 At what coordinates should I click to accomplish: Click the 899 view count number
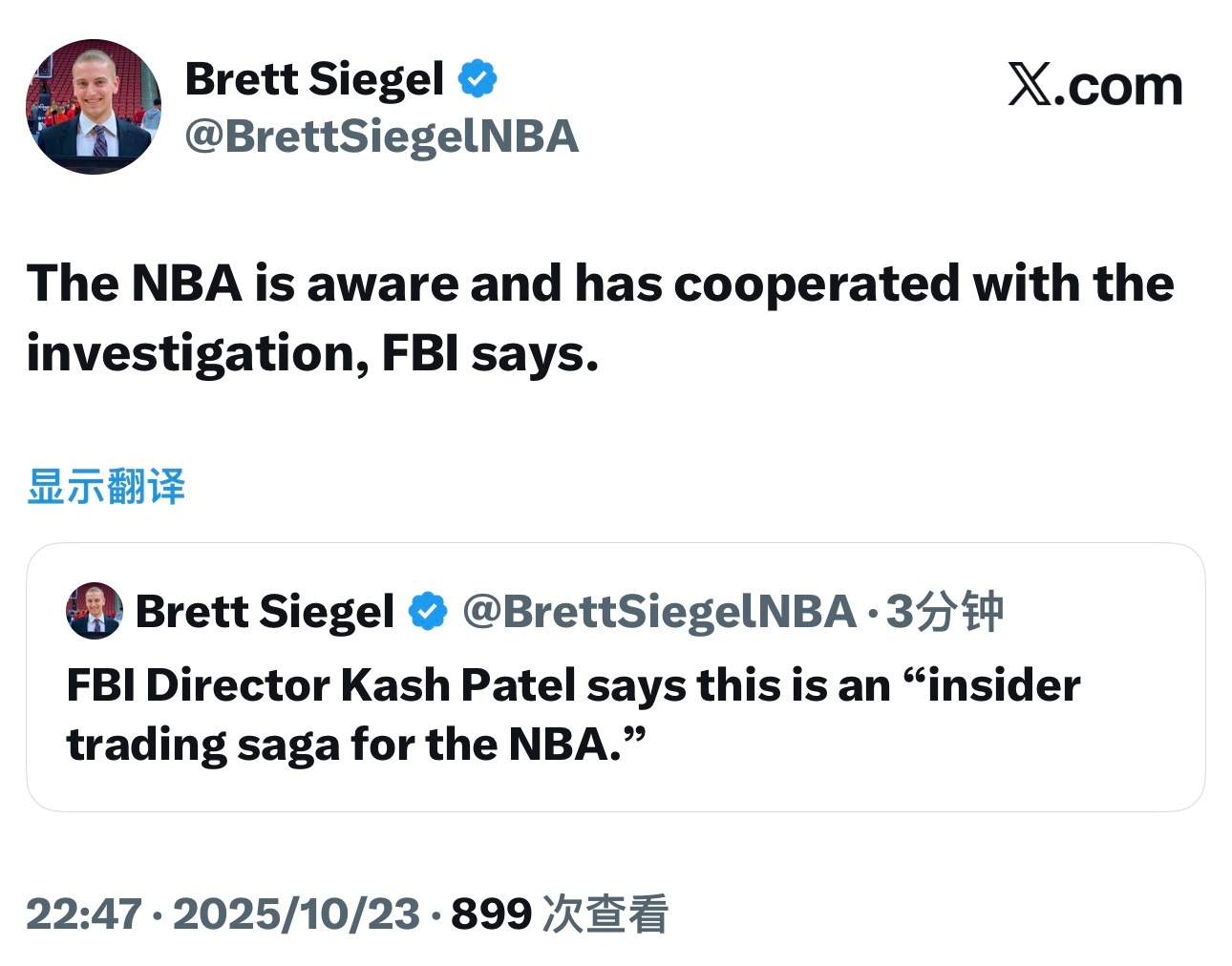pos(491,913)
